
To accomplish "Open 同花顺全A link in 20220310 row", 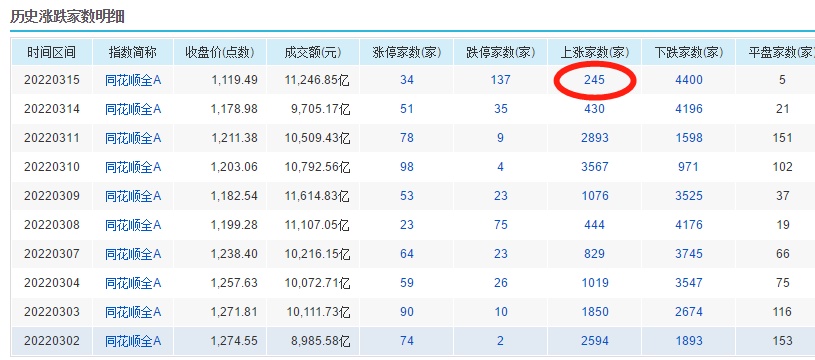I will pos(134,167).
